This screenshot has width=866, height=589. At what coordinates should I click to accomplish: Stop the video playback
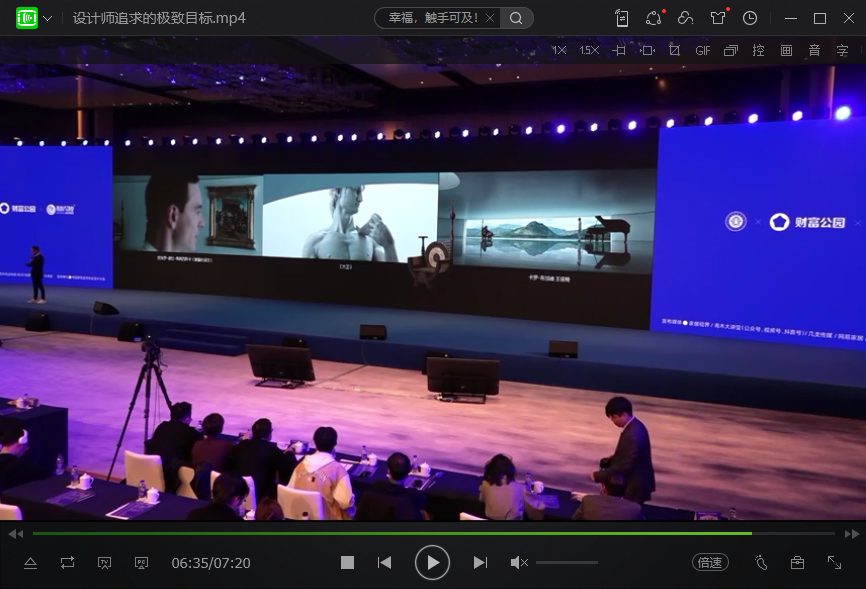(x=347, y=563)
